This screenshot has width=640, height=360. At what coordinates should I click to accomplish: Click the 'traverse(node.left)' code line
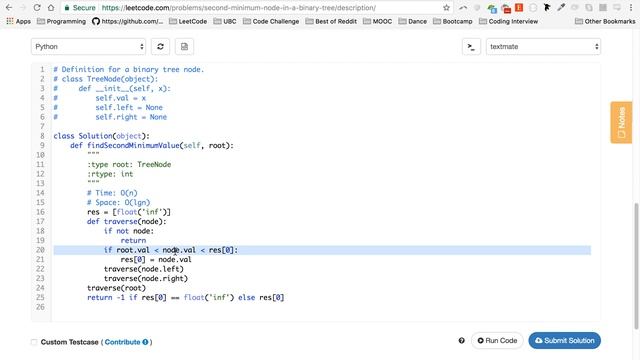click(144, 269)
